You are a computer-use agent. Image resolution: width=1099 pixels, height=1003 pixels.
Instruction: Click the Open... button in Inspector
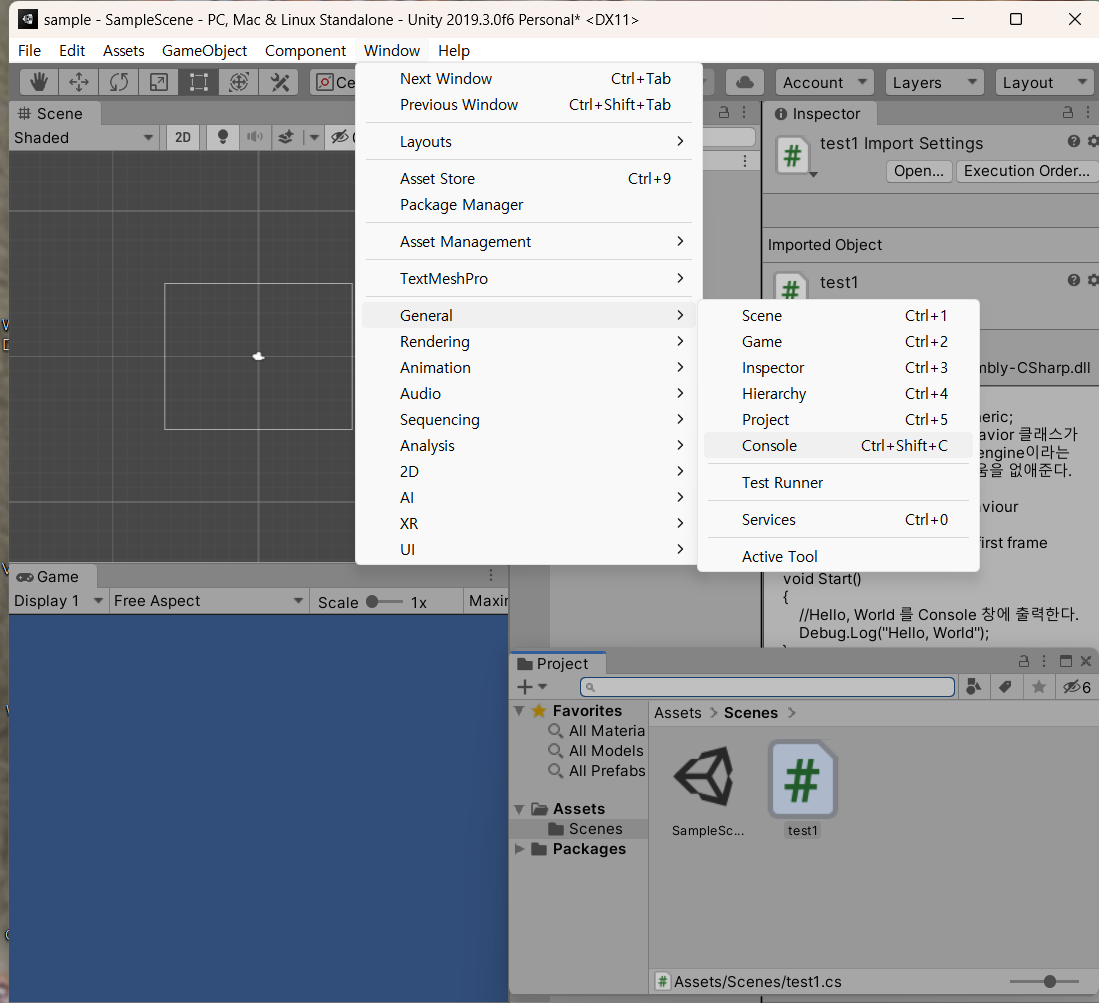pyautogui.click(x=919, y=171)
